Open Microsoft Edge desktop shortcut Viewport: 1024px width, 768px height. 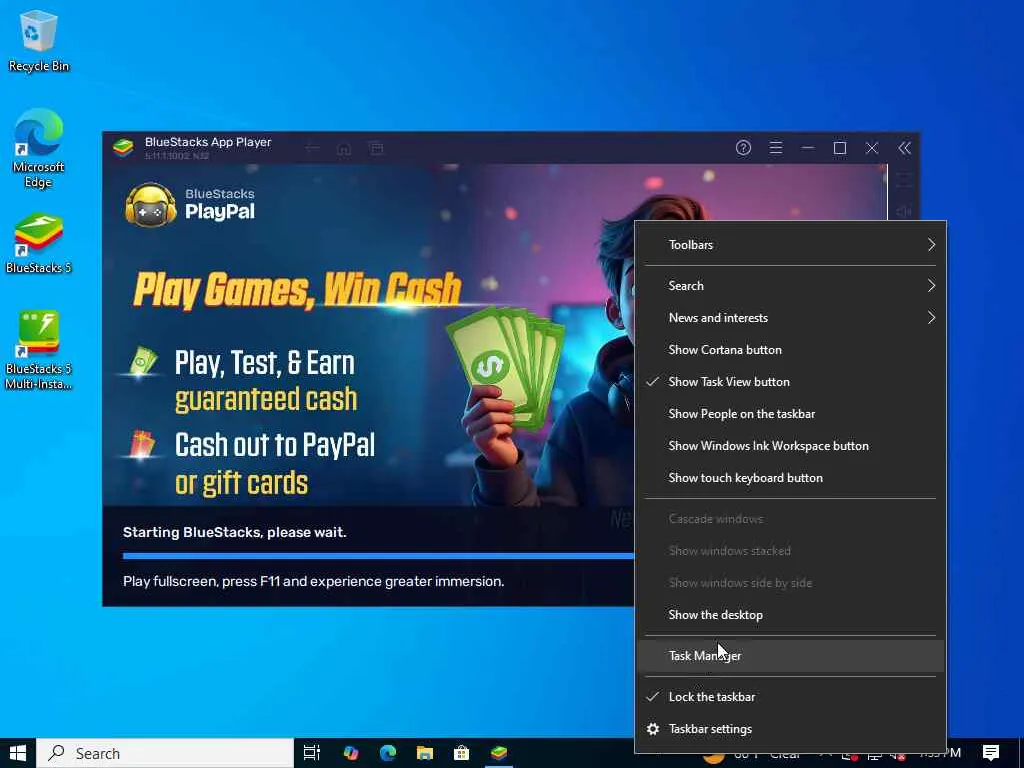point(39,149)
